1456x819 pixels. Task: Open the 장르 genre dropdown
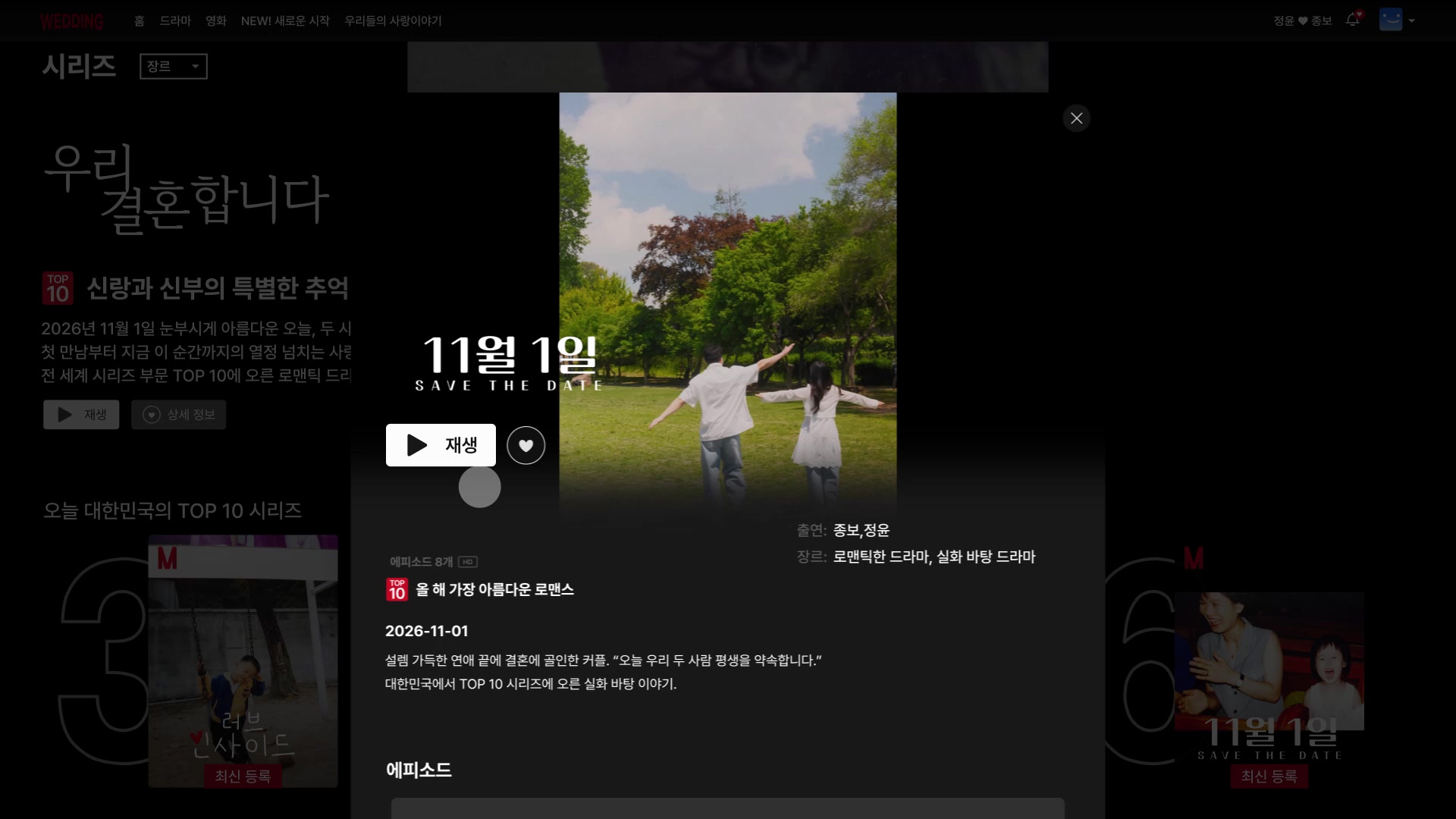point(174,67)
